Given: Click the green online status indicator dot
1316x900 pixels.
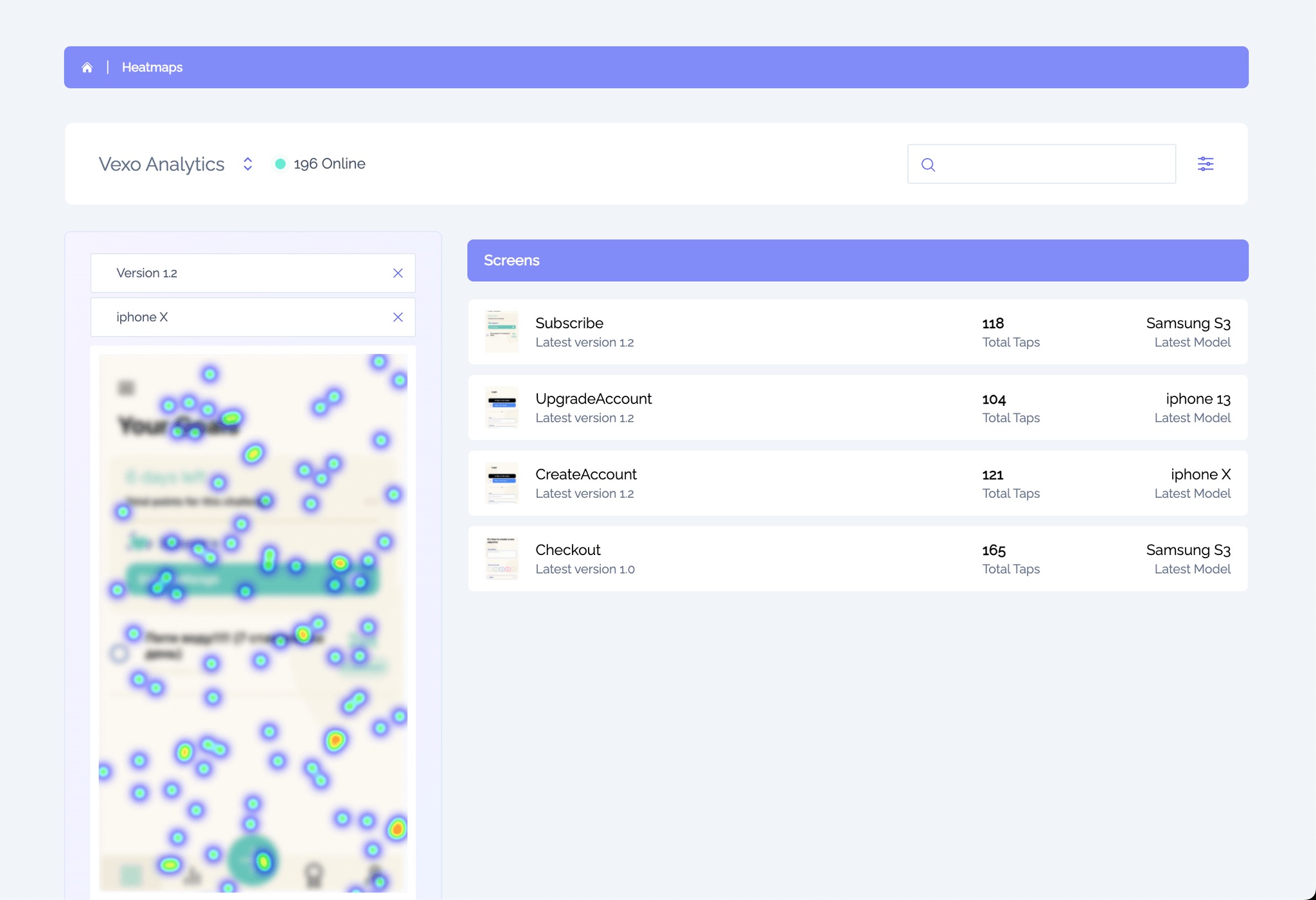Looking at the screenshot, I should pyautogui.click(x=280, y=164).
